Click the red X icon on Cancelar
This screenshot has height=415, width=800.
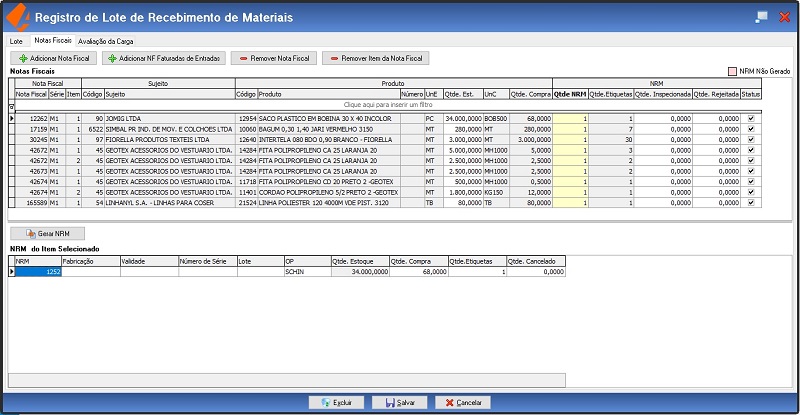[449, 402]
